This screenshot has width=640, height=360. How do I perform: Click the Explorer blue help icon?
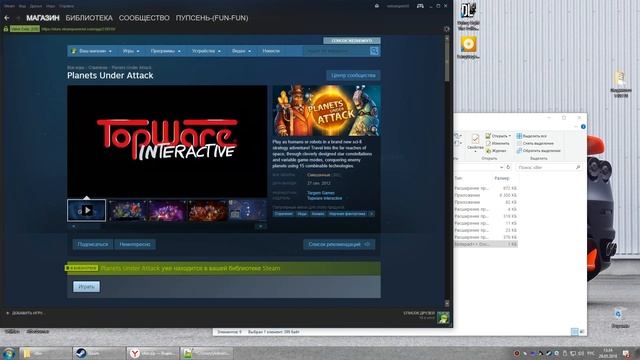pyautogui.click(x=583, y=127)
